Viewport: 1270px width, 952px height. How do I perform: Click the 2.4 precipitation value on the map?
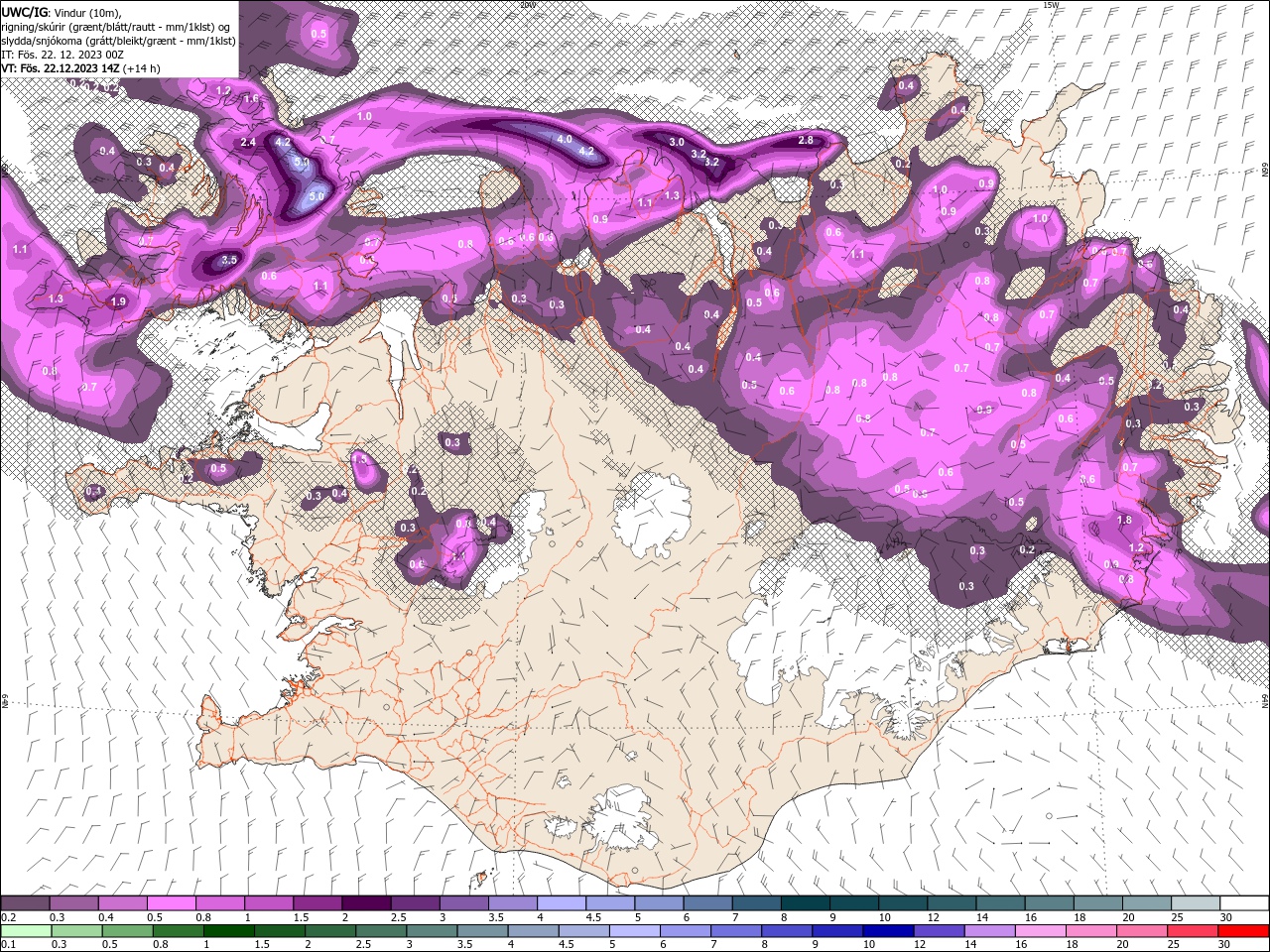pyautogui.click(x=248, y=143)
